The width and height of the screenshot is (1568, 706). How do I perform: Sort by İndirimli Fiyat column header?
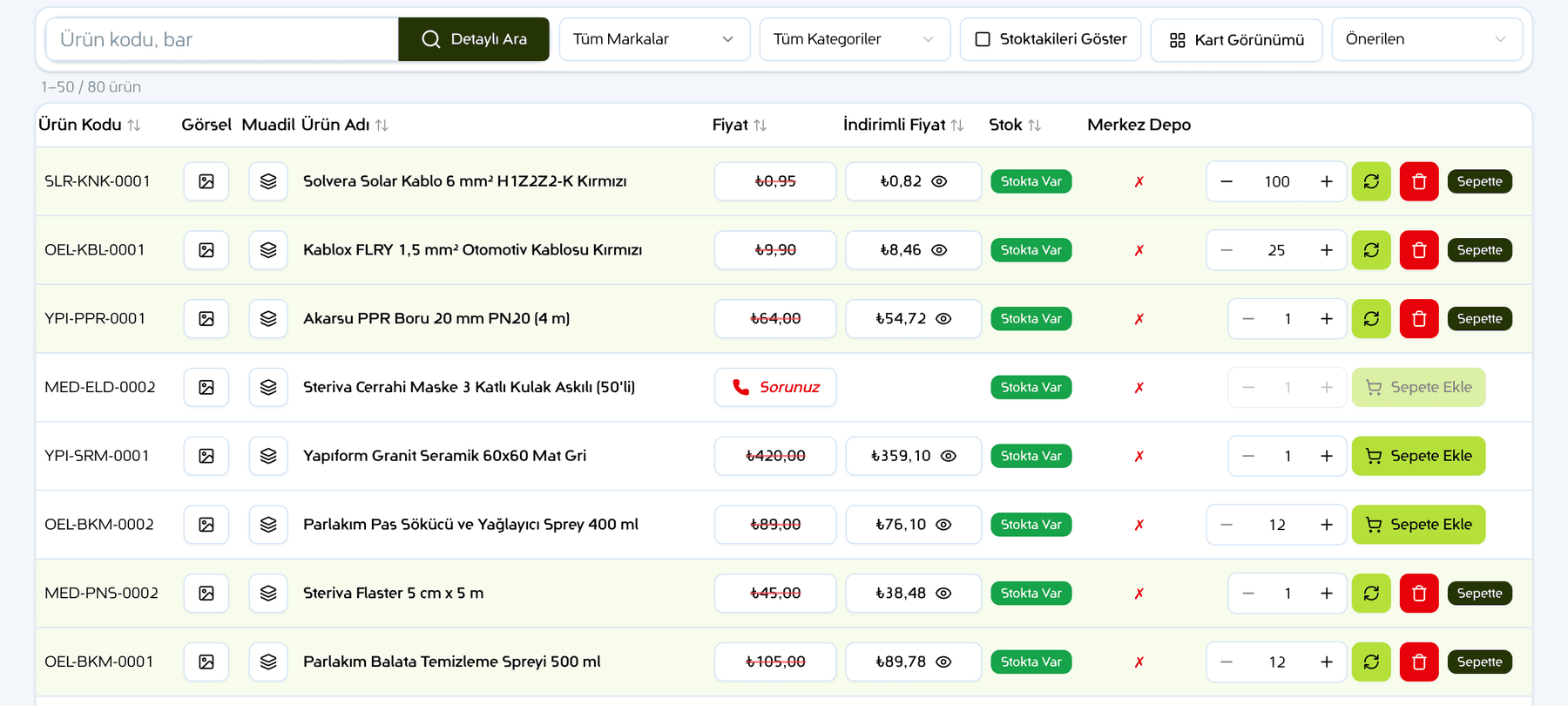pyautogui.click(x=903, y=125)
